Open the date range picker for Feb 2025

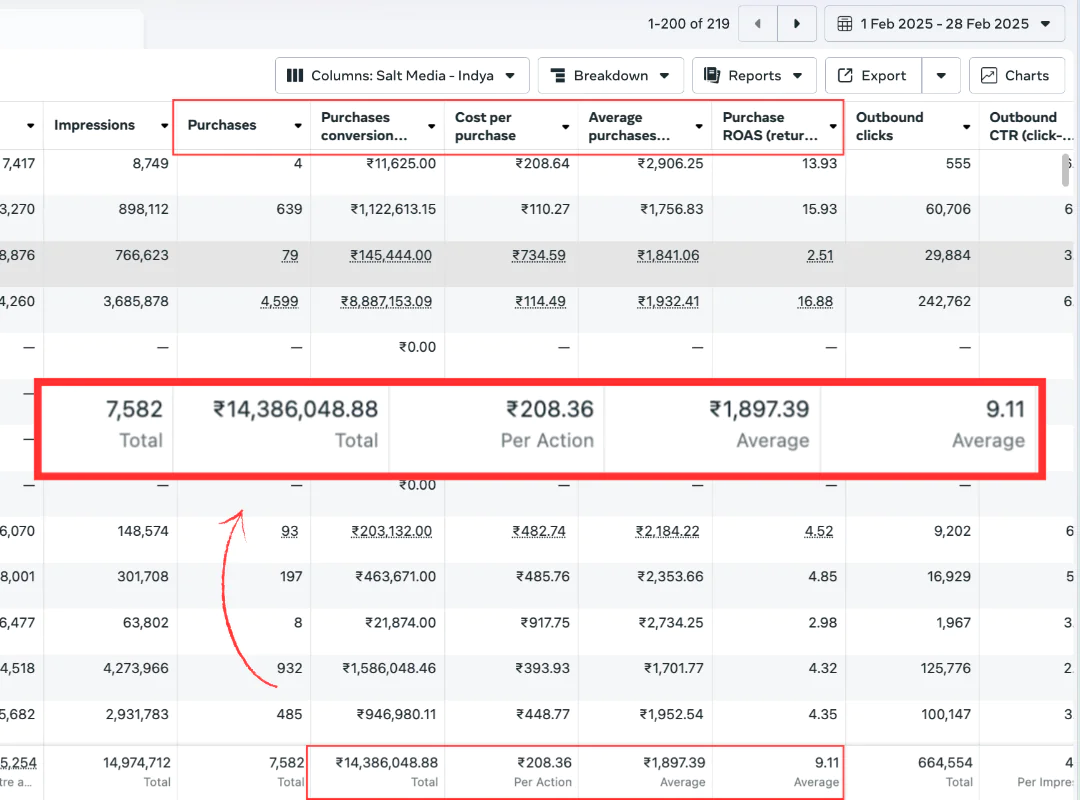(x=945, y=24)
